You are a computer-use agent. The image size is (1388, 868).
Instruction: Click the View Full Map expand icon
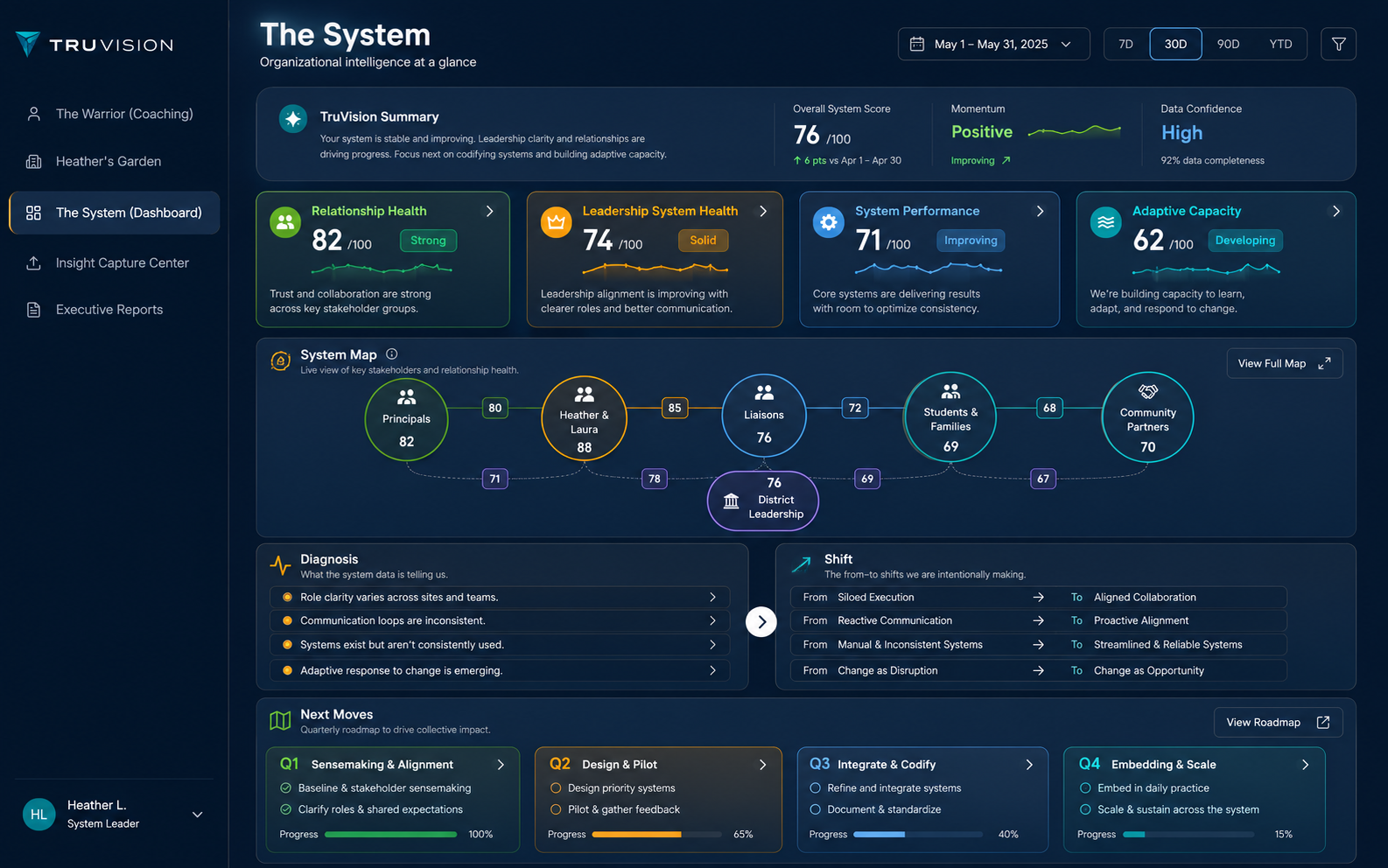pyautogui.click(x=1324, y=363)
